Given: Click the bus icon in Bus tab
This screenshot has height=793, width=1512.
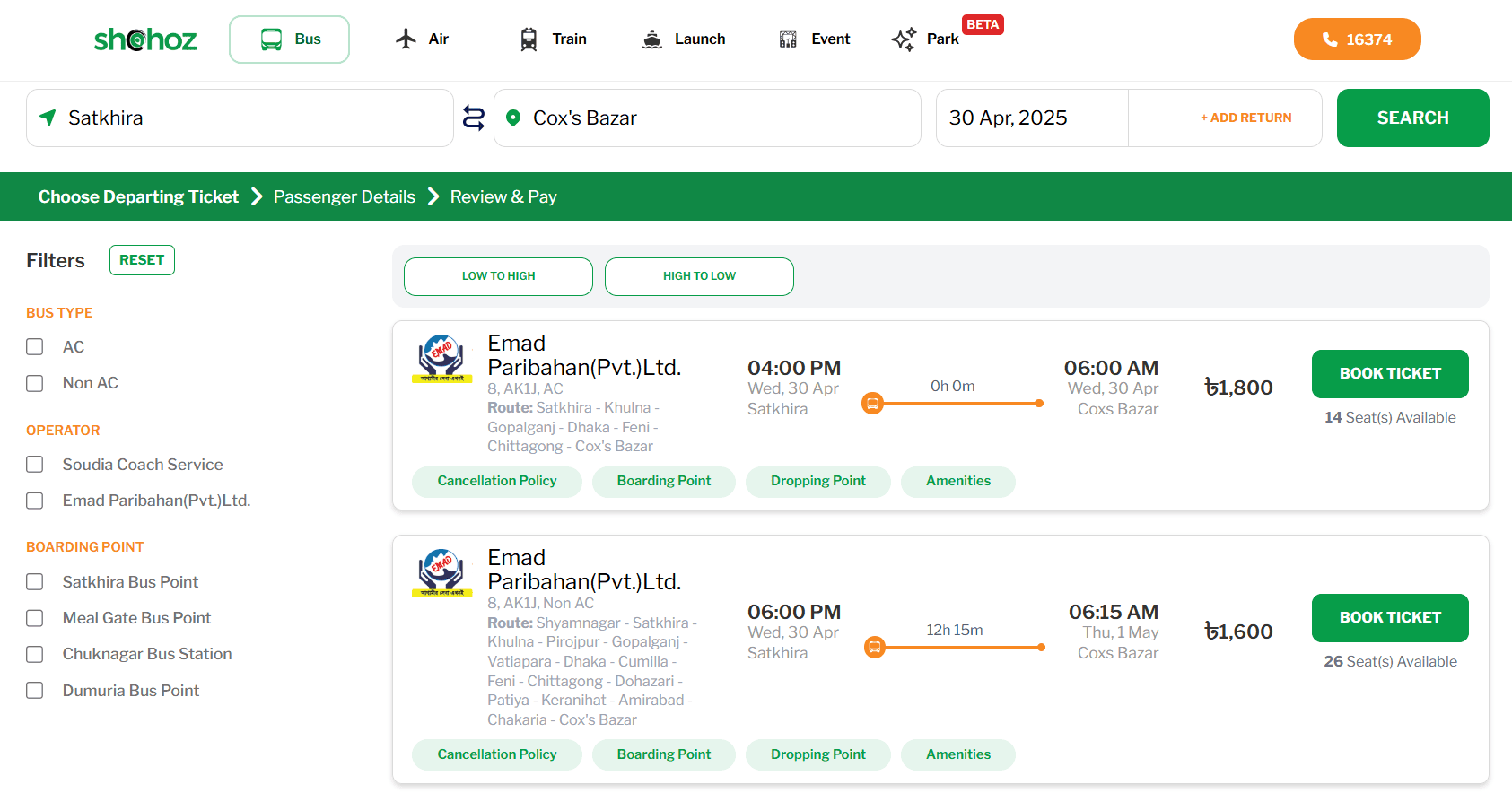Looking at the screenshot, I should (271, 39).
